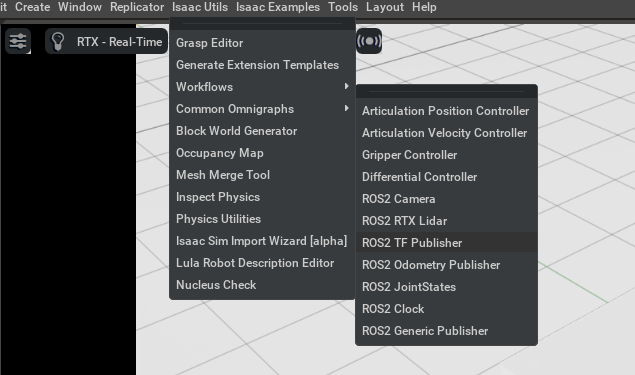The height and width of the screenshot is (375, 635).
Task: Open the Window menu
Action: coord(80,7)
